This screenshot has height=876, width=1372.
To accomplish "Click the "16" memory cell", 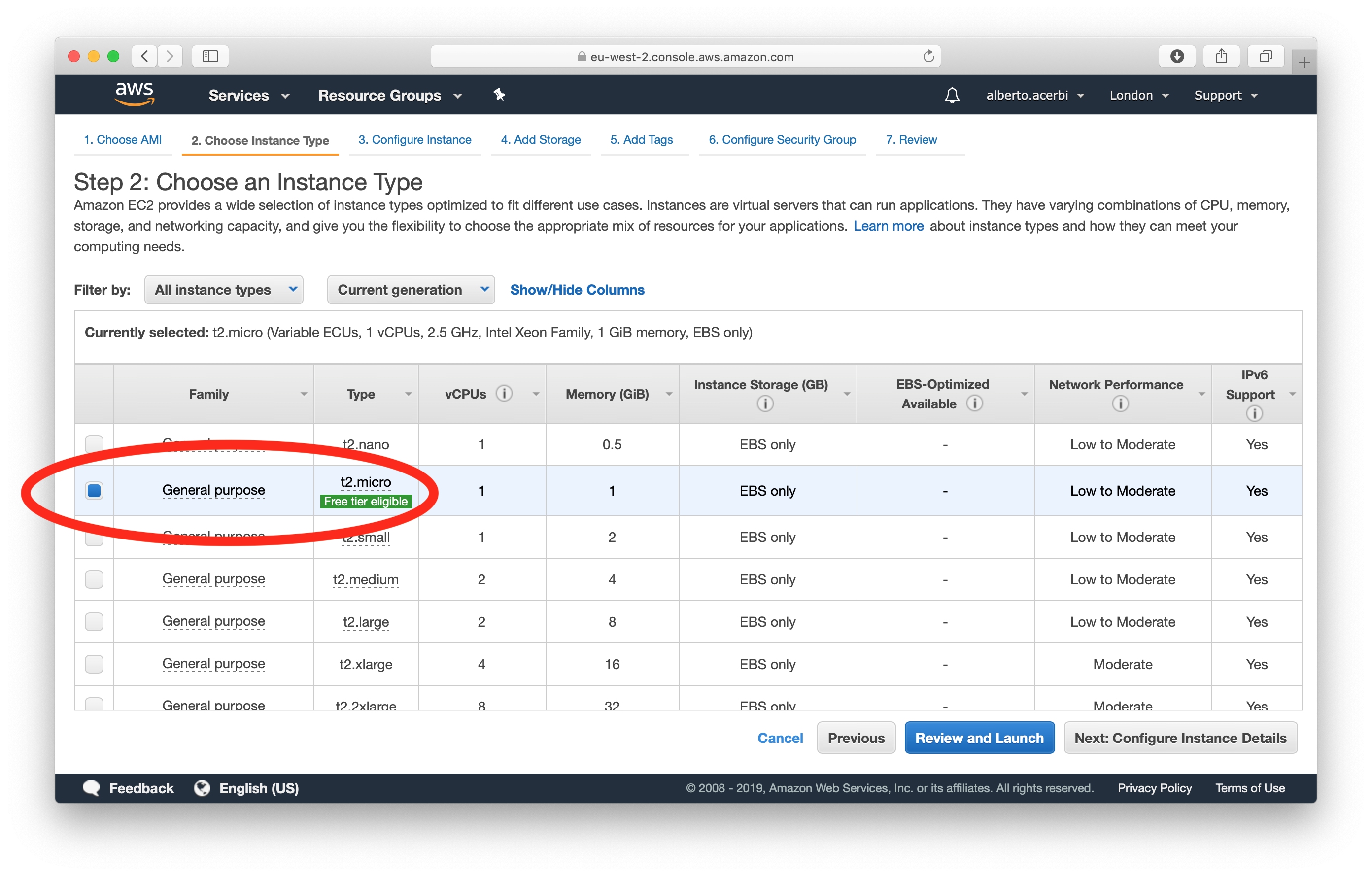I will tap(612, 664).
